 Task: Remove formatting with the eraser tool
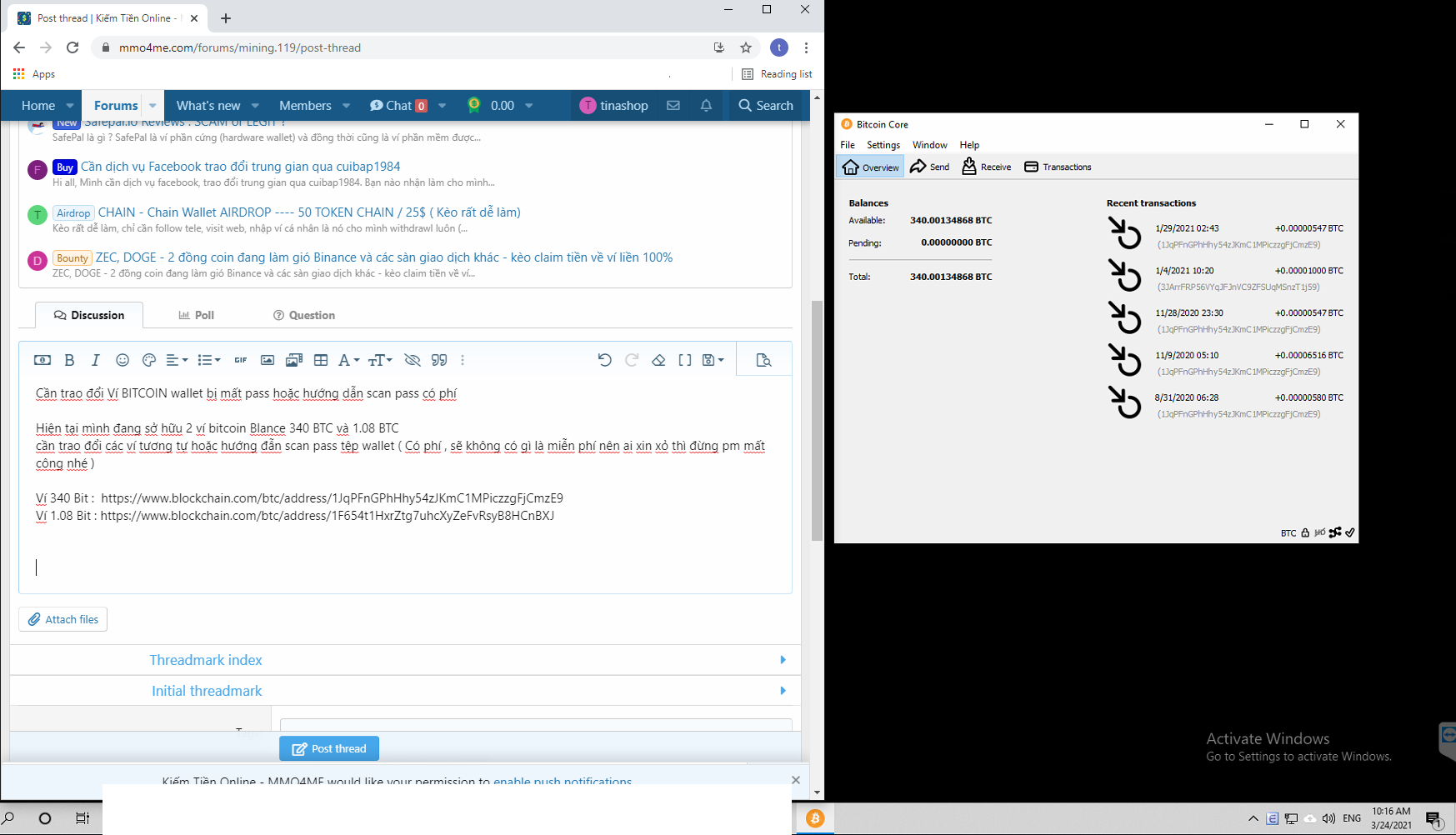pyautogui.click(x=658, y=360)
